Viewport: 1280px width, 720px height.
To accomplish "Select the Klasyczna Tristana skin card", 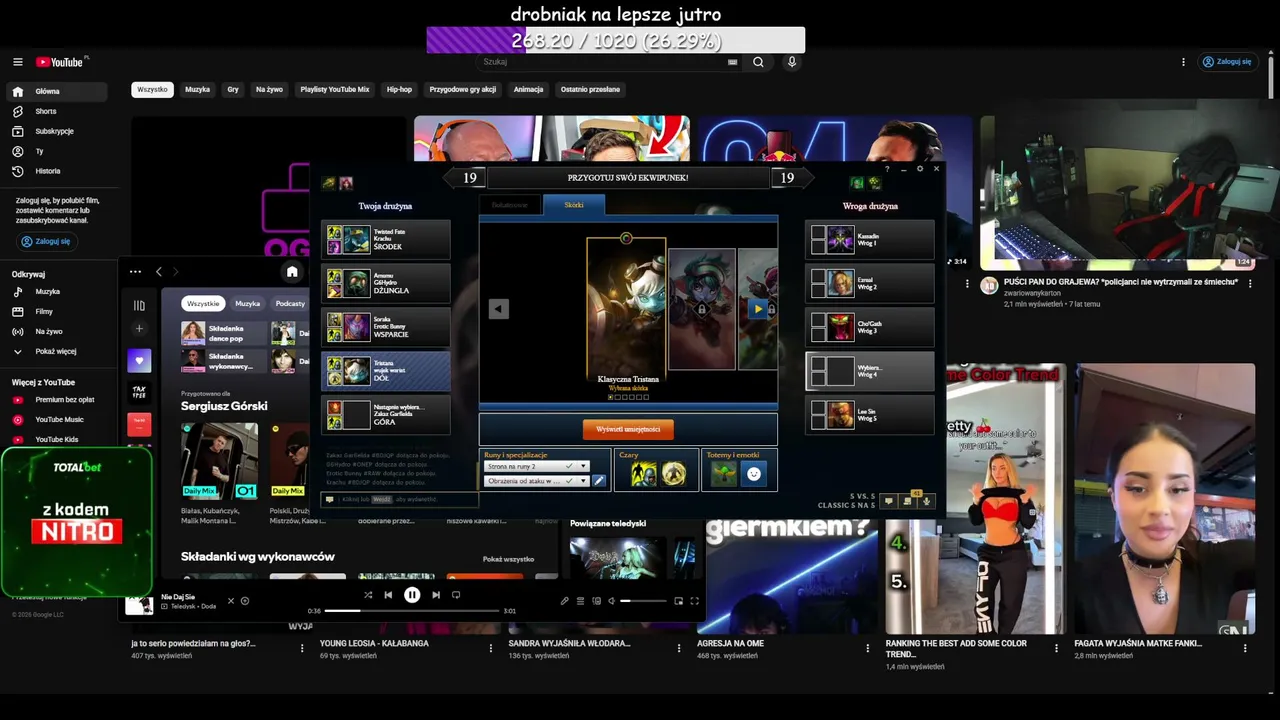I will tap(626, 311).
